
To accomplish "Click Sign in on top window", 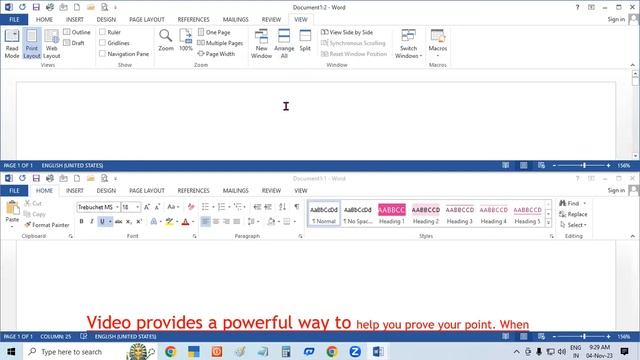I will tap(616, 19).
